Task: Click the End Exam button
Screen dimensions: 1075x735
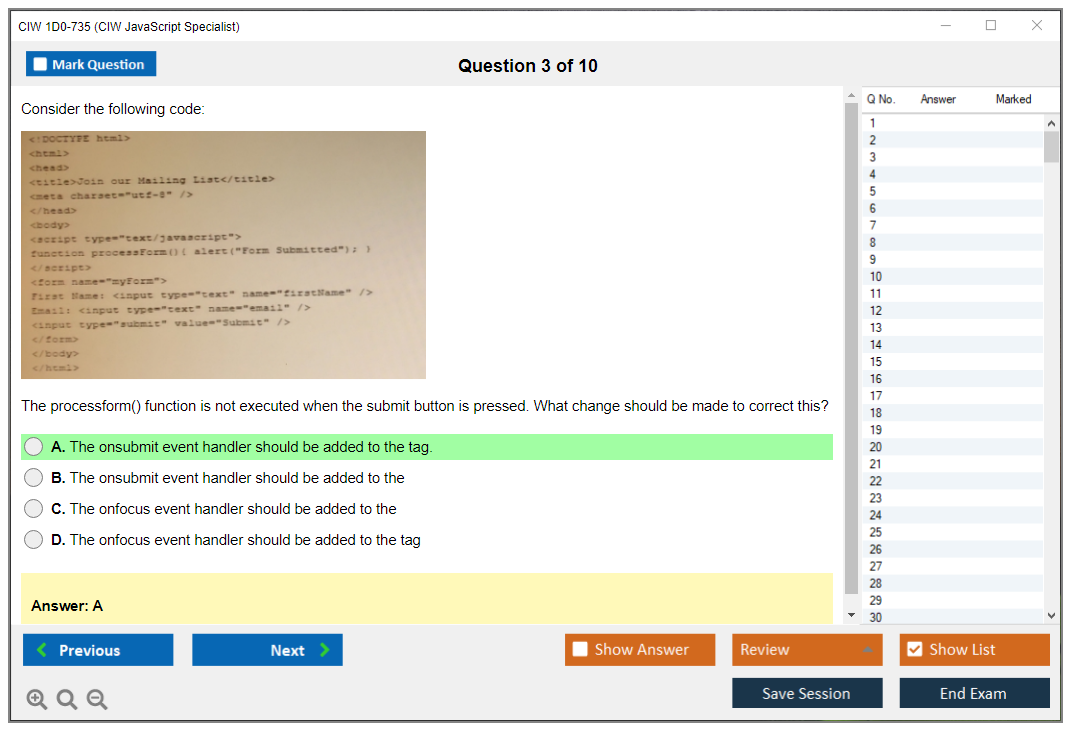Action: tap(974, 693)
